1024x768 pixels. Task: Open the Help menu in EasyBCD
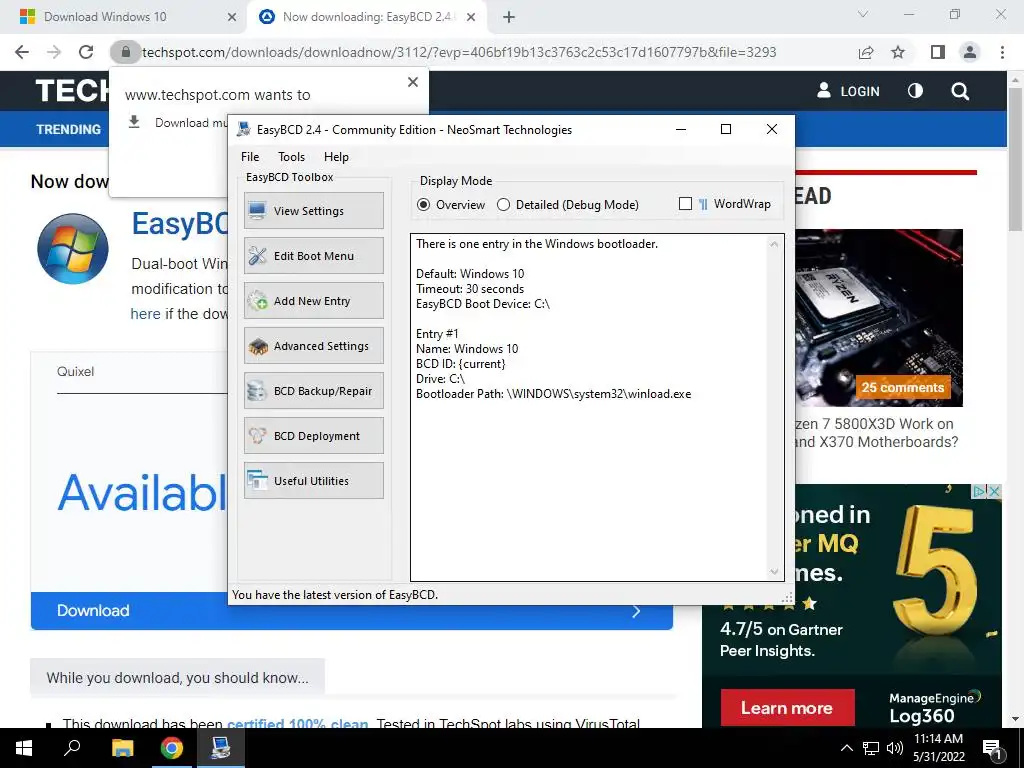coord(336,157)
